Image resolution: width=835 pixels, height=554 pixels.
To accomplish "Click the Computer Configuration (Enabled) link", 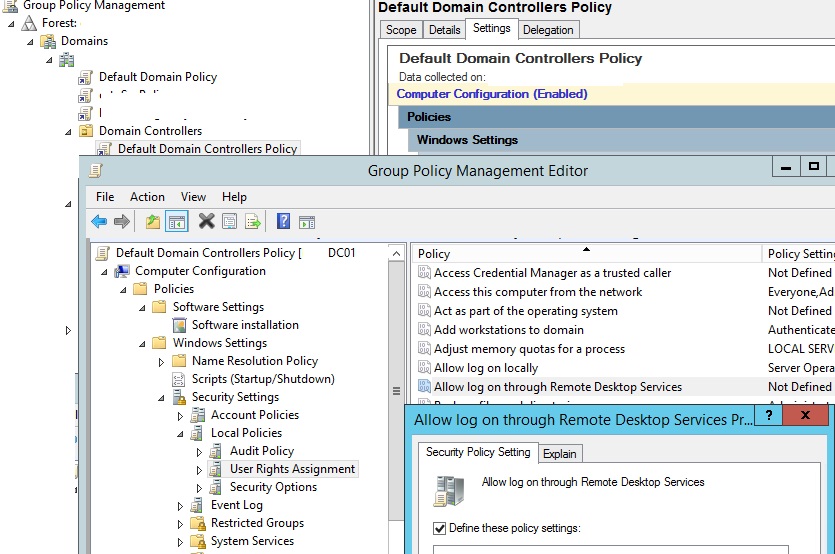I will (491, 94).
